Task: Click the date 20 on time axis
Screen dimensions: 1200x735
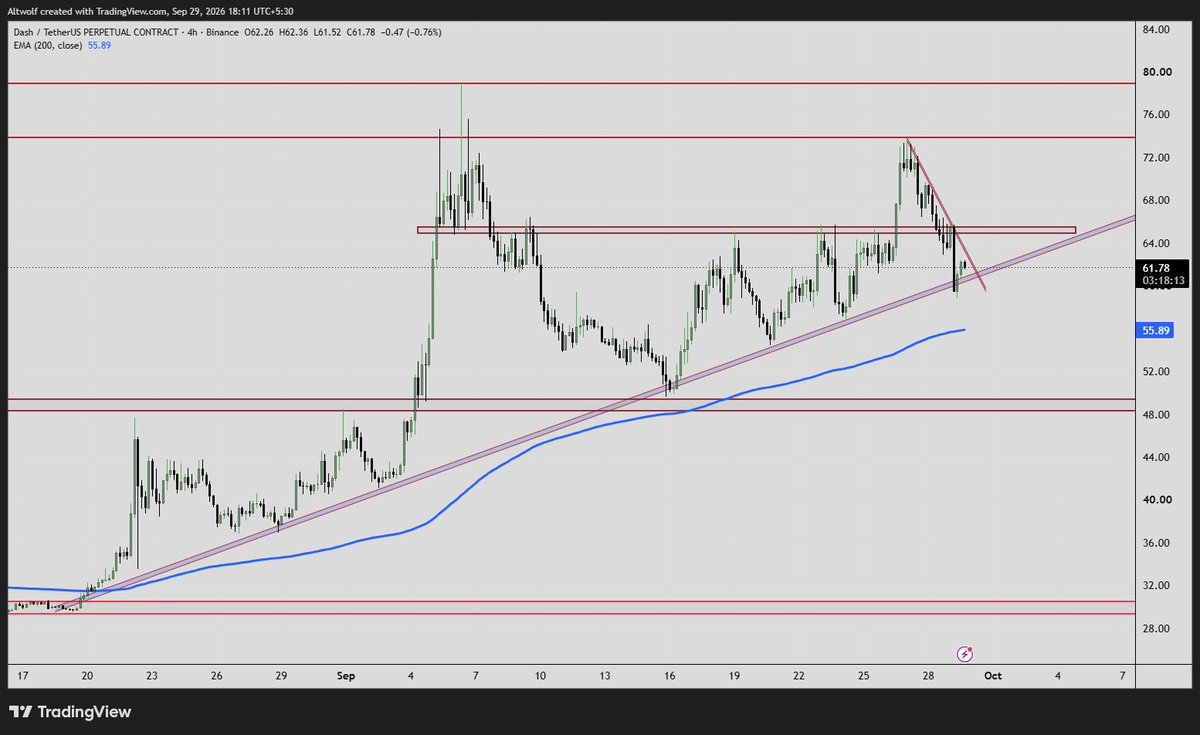Action: pyautogui.click(x=87, y=676)
